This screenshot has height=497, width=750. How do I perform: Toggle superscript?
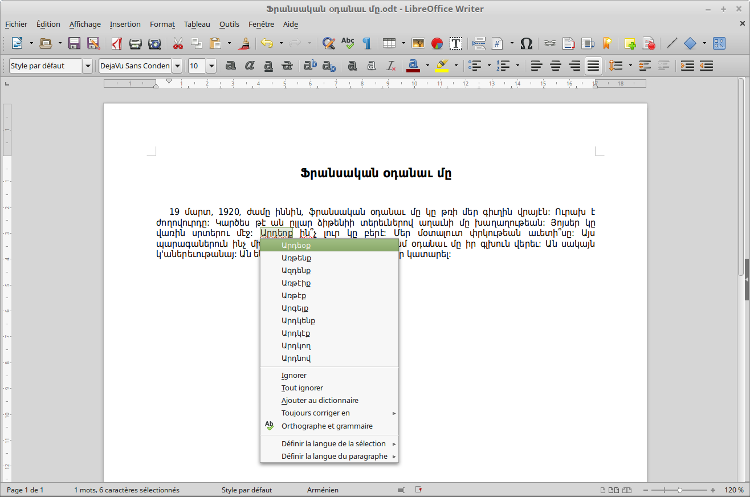point(310,66)
